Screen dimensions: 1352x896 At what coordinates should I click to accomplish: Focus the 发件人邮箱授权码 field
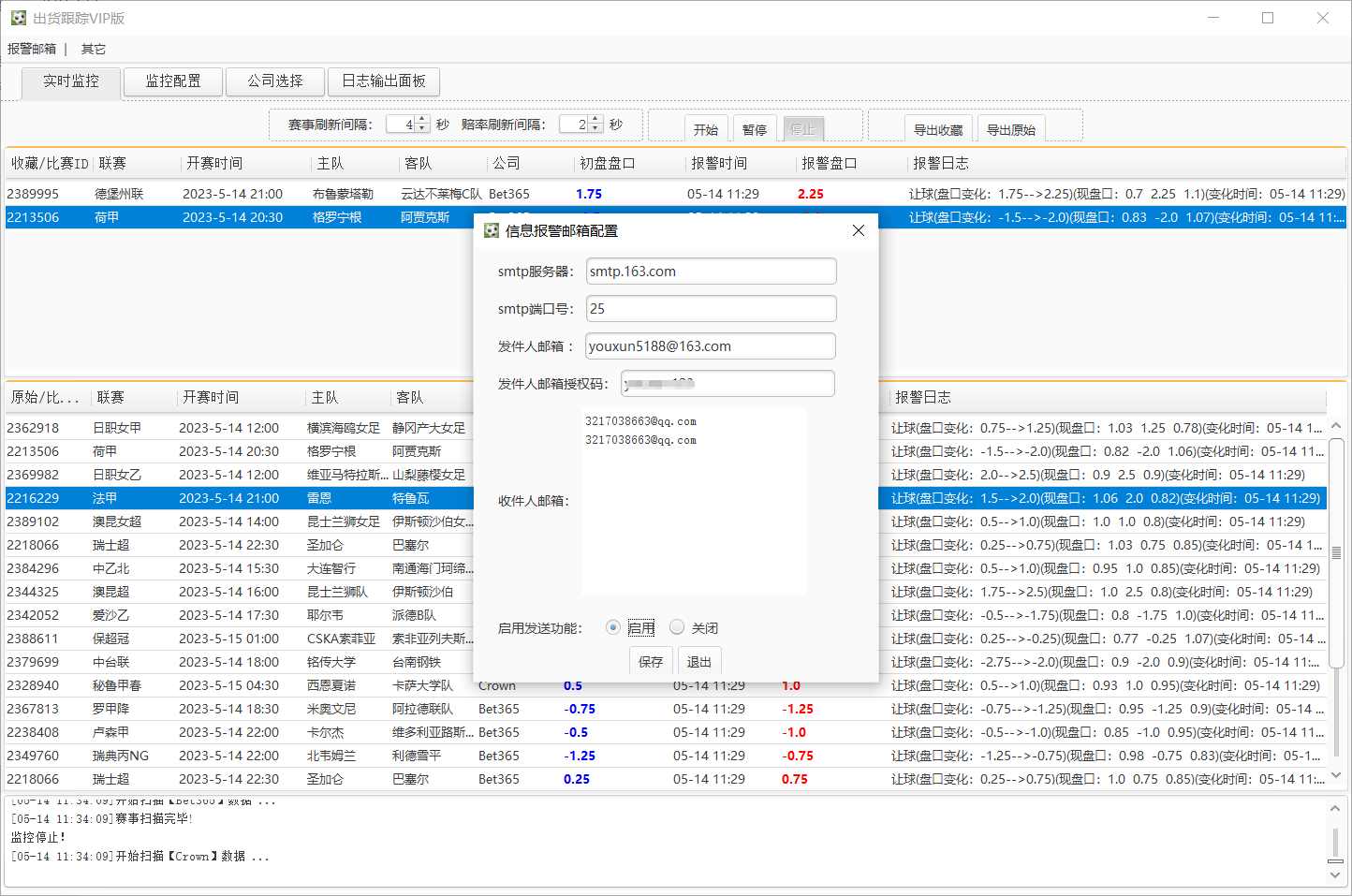(x=727, y=384)
